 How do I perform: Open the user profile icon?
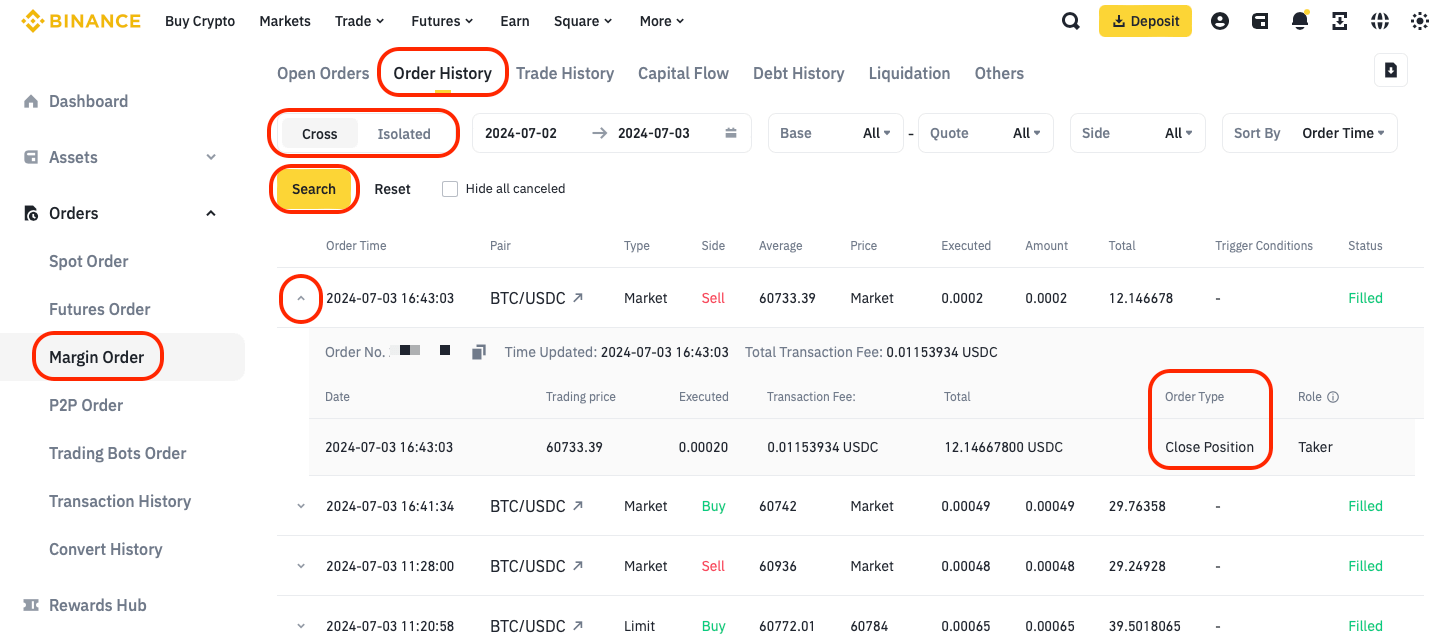coord(1219,21)
